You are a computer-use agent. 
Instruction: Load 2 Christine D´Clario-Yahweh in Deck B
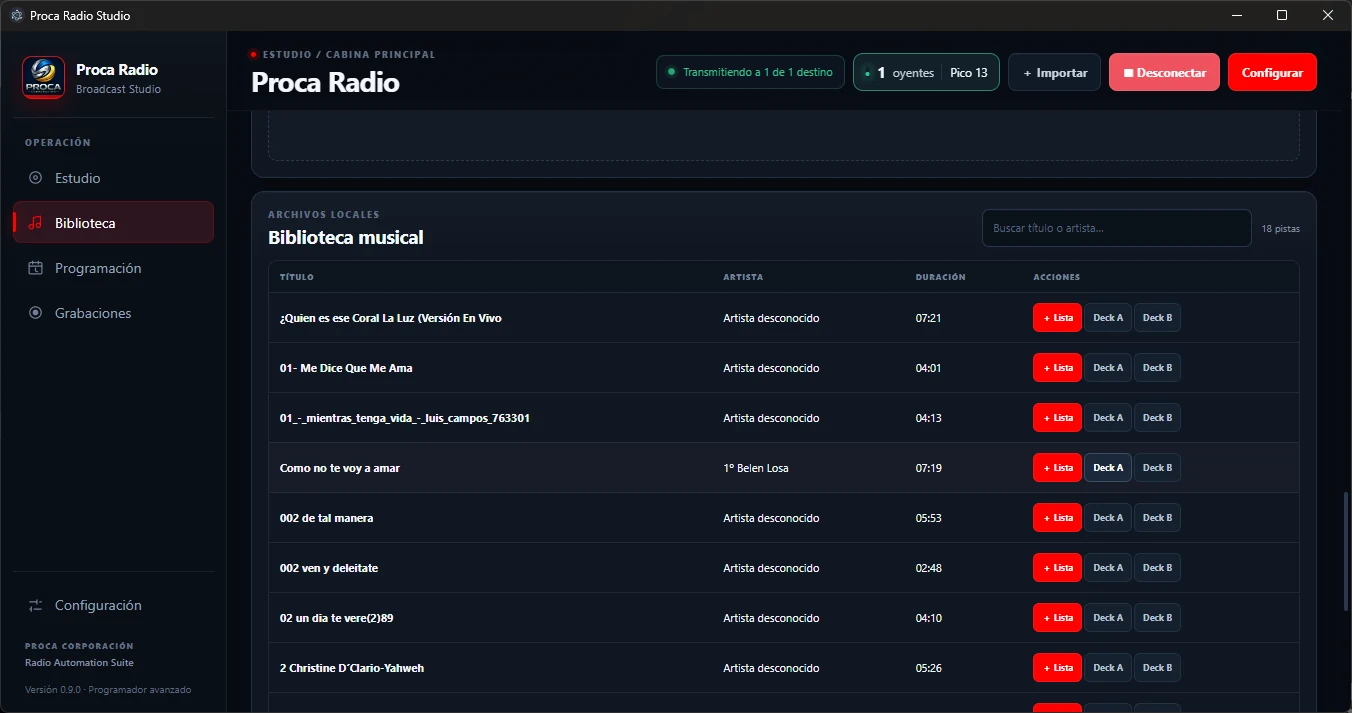pyautogui.click(x=1157, y=668)
